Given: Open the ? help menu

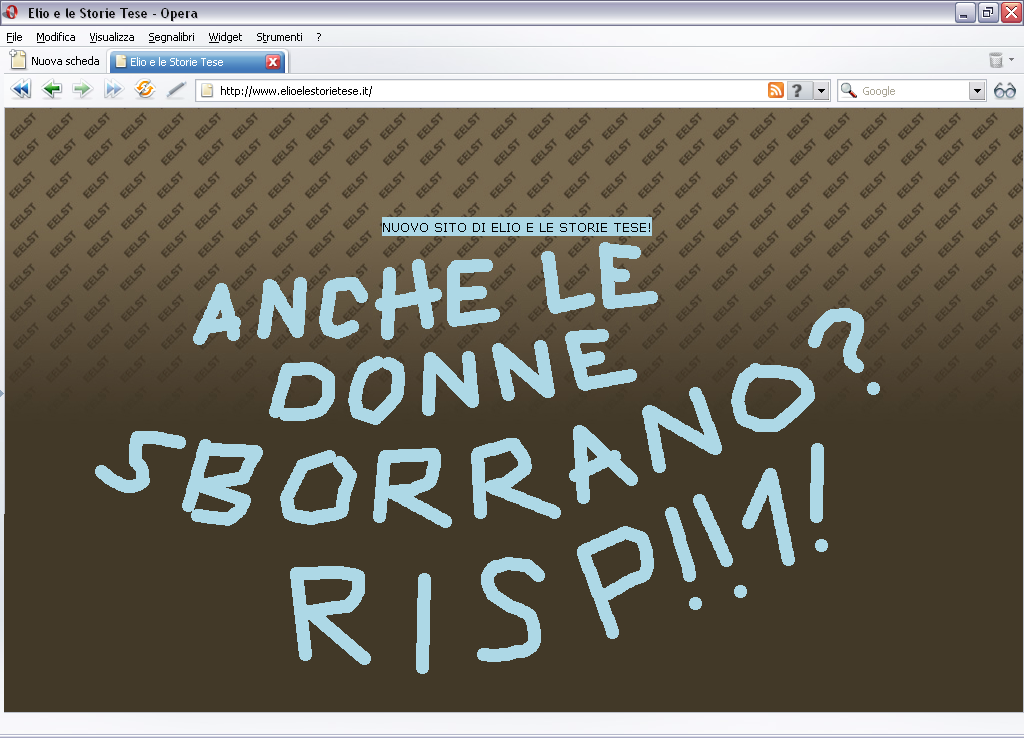Looking at the screenshot, I should 319,37.
